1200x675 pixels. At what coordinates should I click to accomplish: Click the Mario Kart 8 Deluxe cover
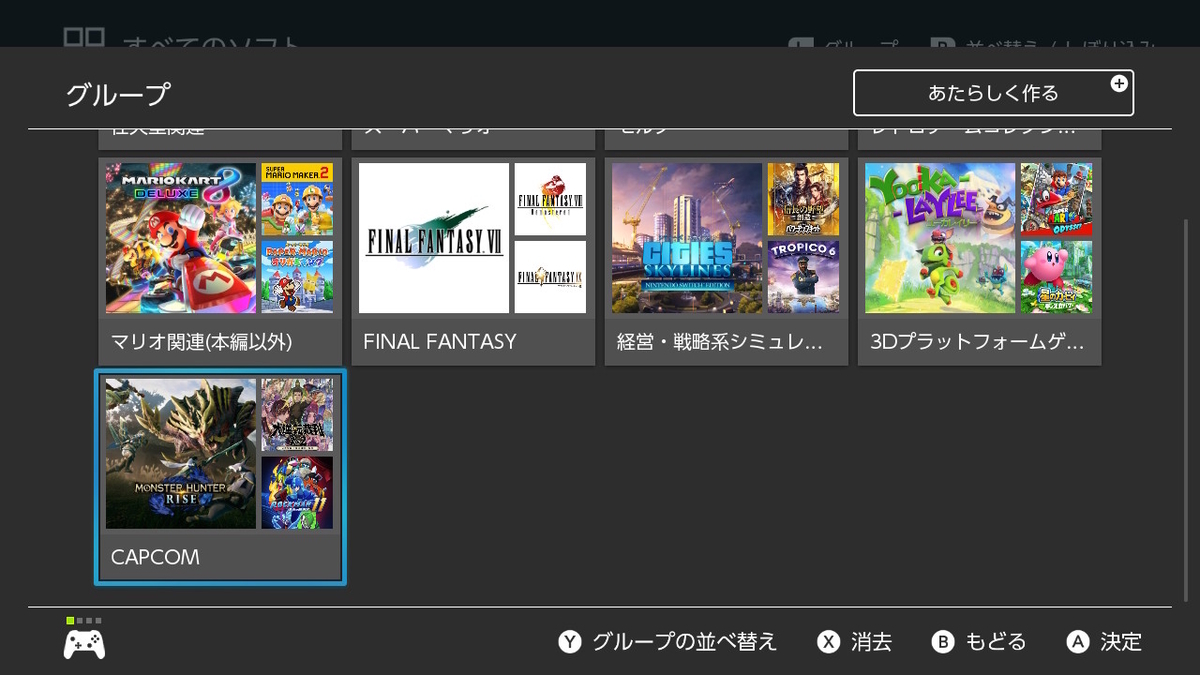(181, 238)
